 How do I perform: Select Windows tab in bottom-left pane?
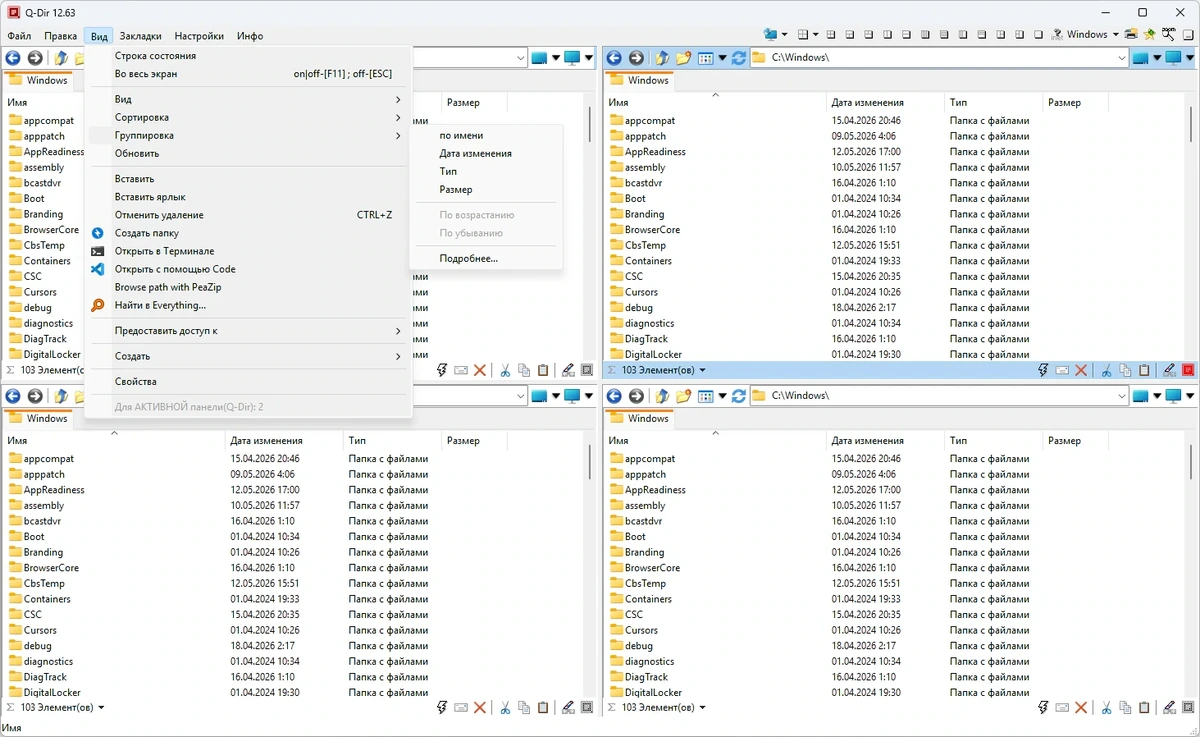[37, 419]
